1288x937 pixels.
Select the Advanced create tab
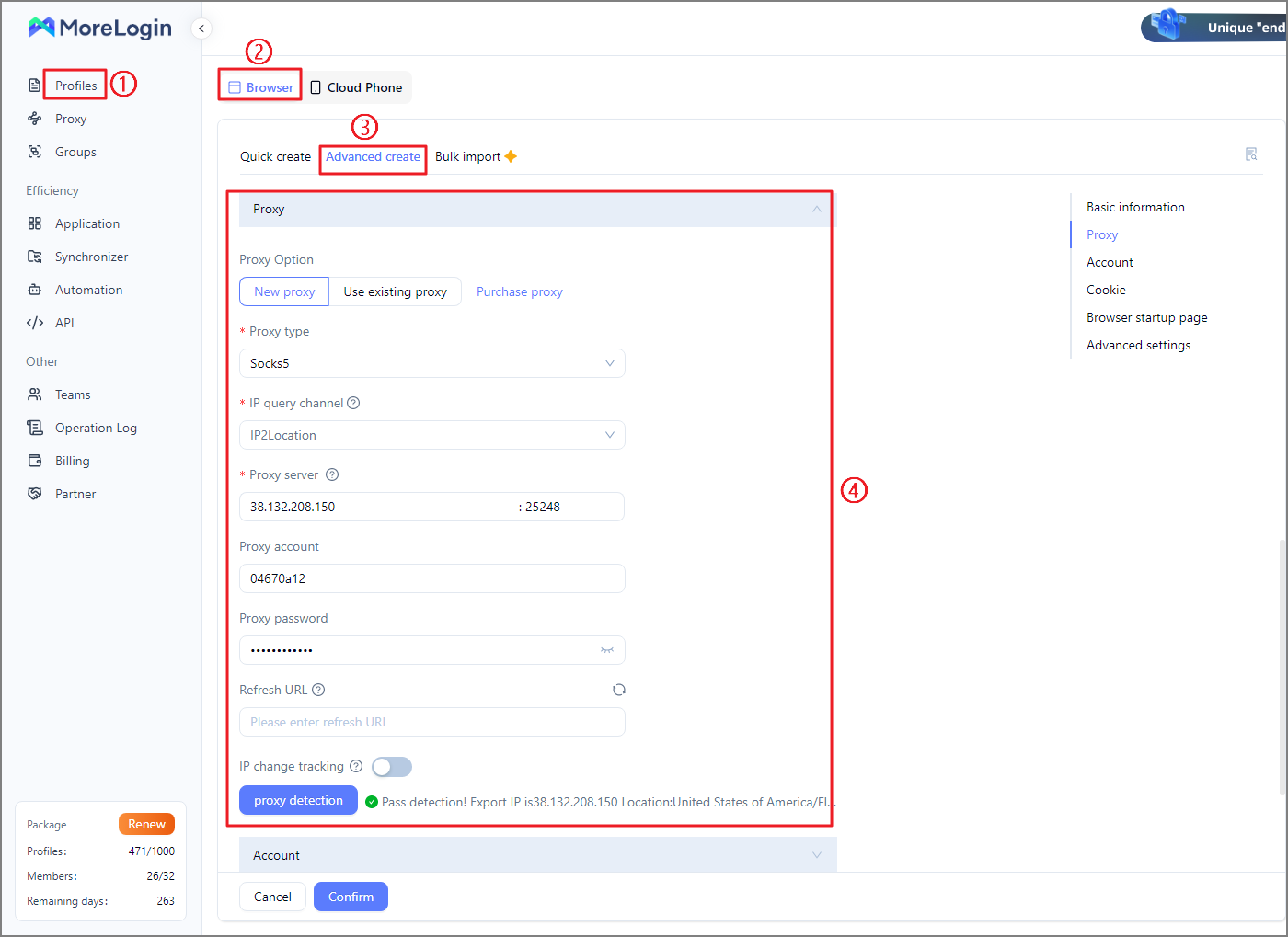point(373,156)
